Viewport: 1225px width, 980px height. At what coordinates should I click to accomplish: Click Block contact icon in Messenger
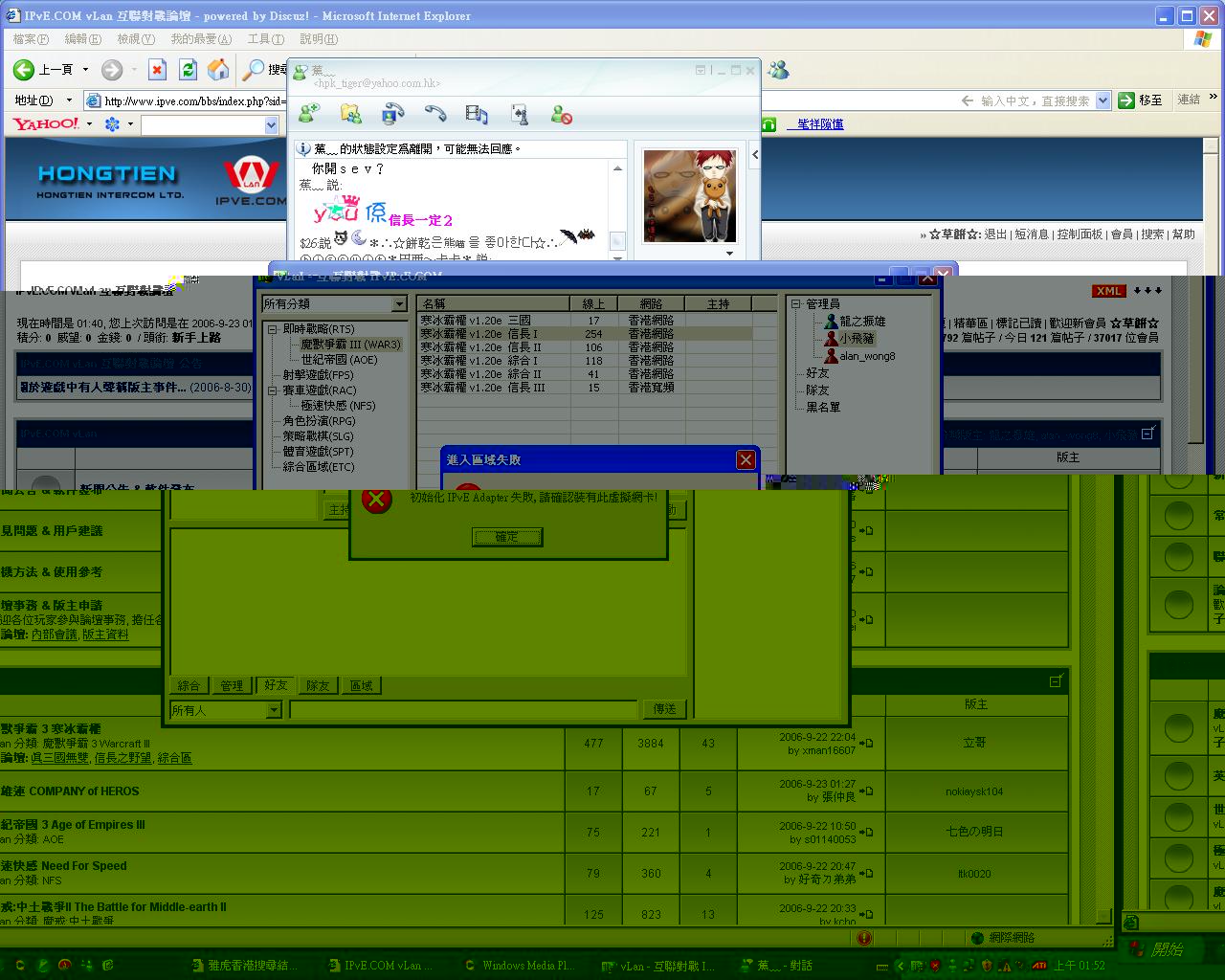(562, 115)
